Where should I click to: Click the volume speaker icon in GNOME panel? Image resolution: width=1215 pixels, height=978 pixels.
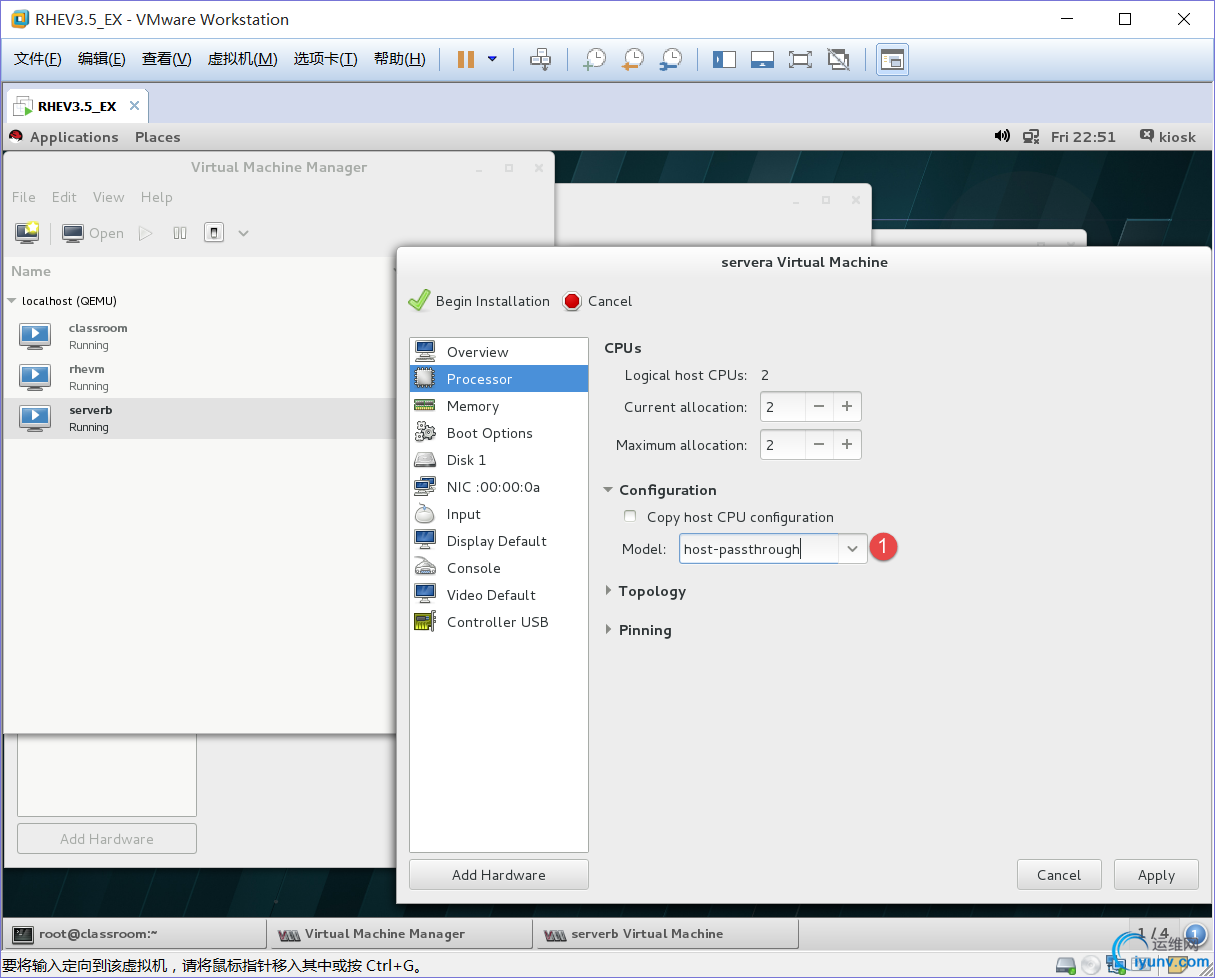click(x=1002, y=137)
